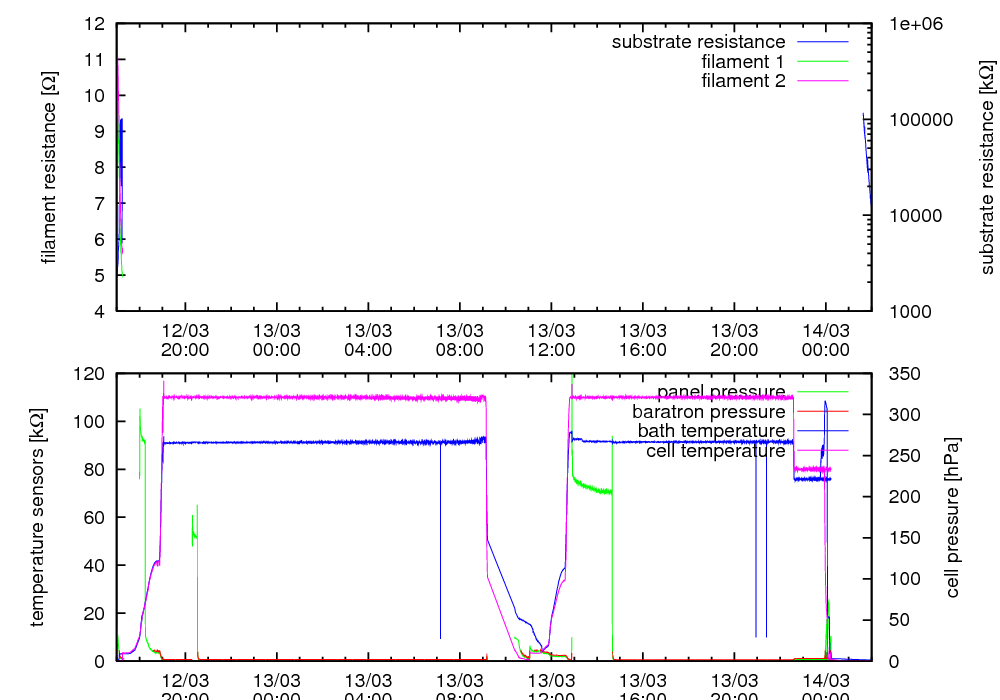Click the temperature sensors [kΩ] axis title
Viewport: 1000px width, 700px height.
(x=38, y=517)
